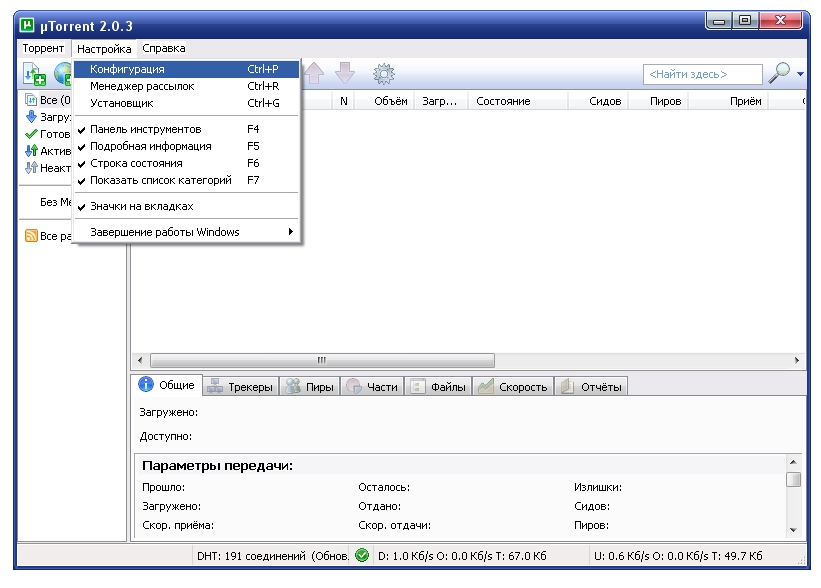Sort by the Загр... column header
Screen dimensions: 821x588
pos(440,101)
